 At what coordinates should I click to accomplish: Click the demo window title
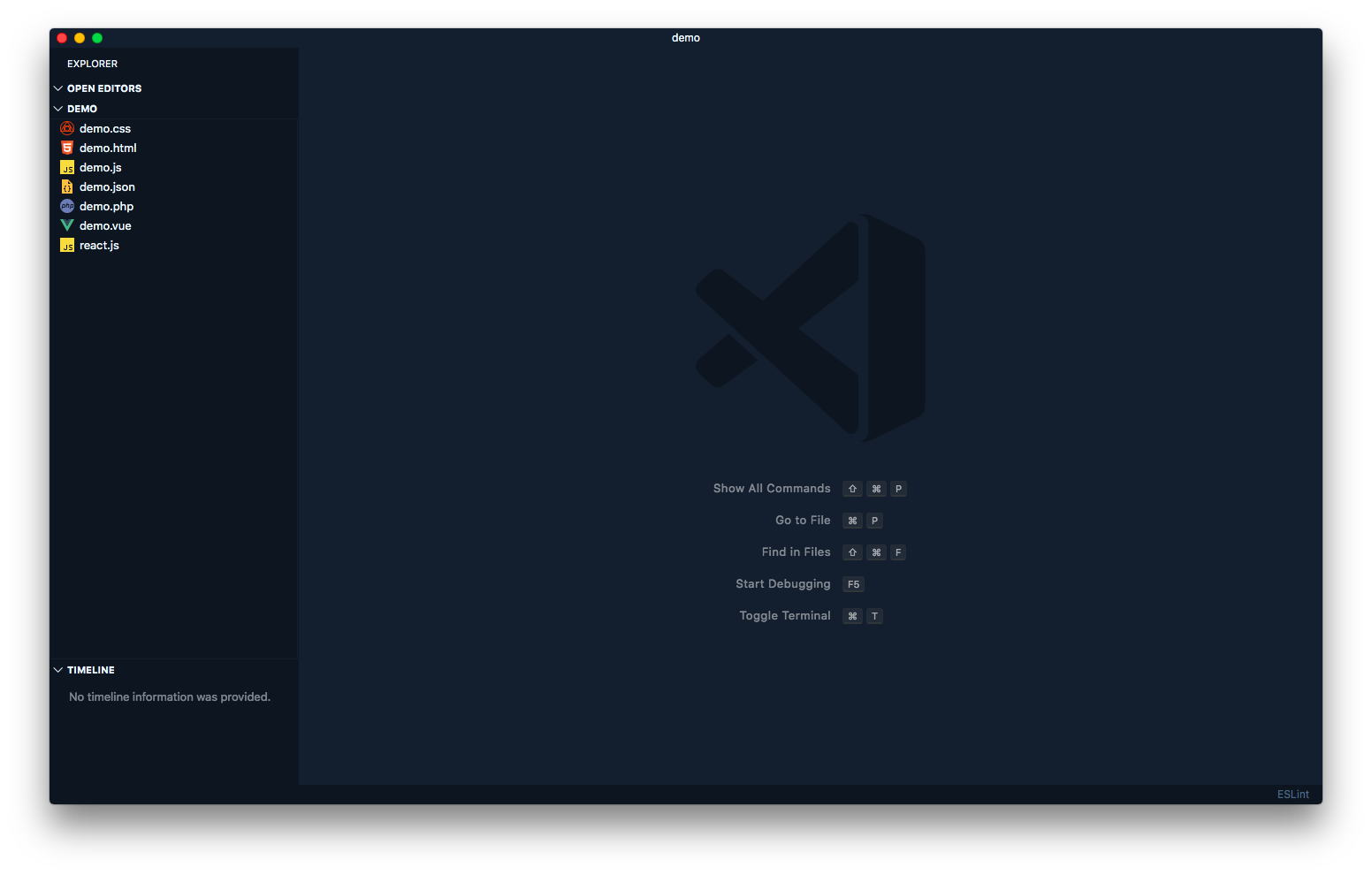pos(686,38)
